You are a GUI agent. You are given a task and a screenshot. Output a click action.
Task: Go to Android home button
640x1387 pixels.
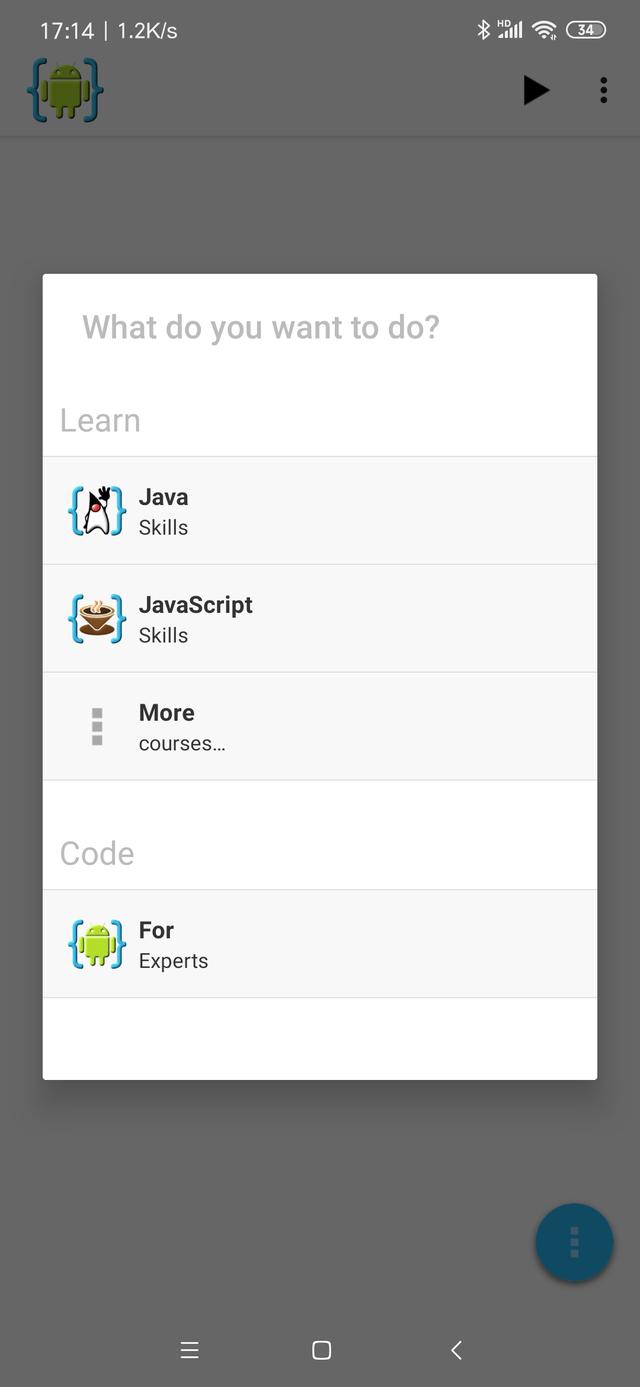pos(321,1350)
